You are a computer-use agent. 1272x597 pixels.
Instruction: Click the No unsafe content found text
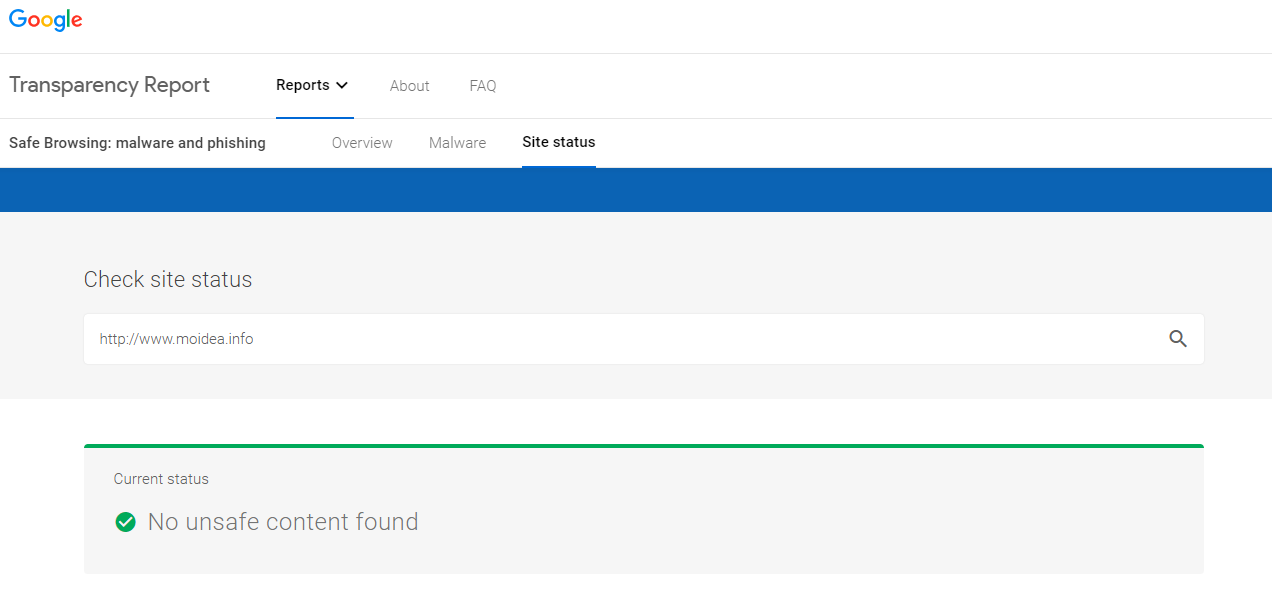pos(283,522)
